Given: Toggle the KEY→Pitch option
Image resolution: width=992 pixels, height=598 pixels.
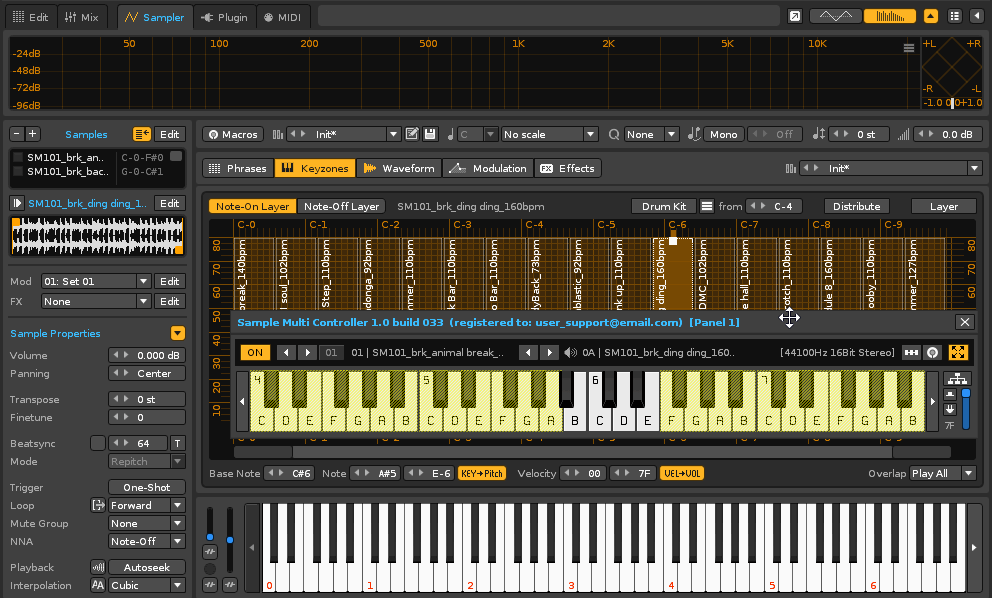Looking at the screenshot, I should tap(481, 473).
